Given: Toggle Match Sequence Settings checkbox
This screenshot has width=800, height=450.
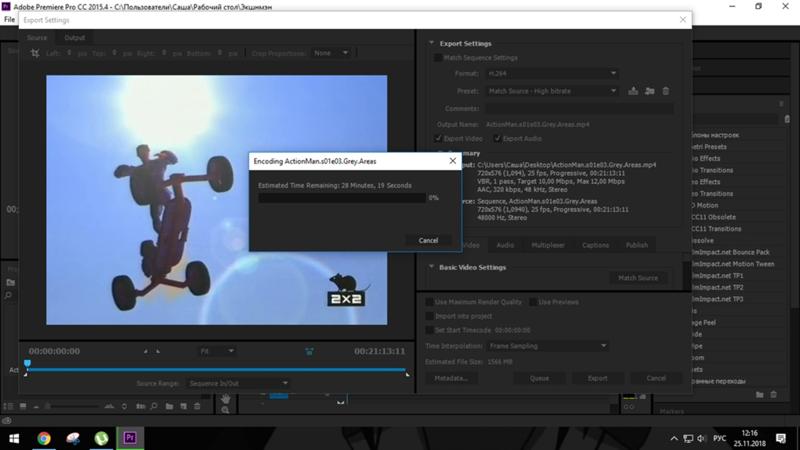Looking at the screenshot, I should click(x=438, y=58).
